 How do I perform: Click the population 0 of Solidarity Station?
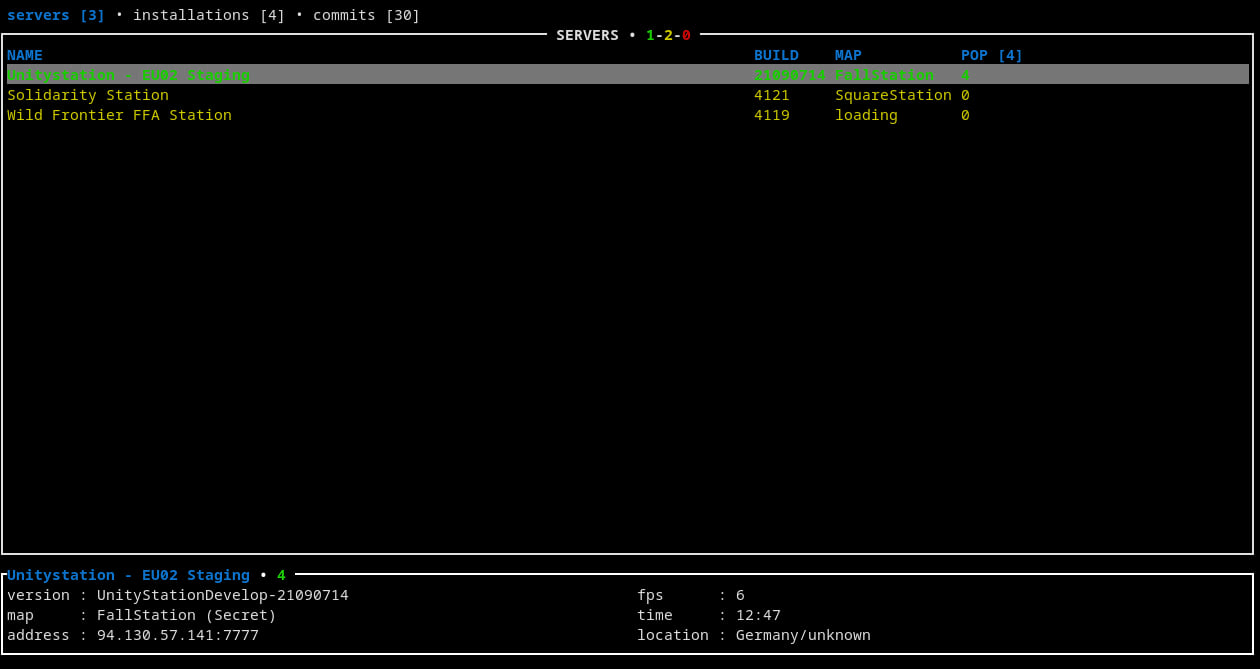click(965, 95)
